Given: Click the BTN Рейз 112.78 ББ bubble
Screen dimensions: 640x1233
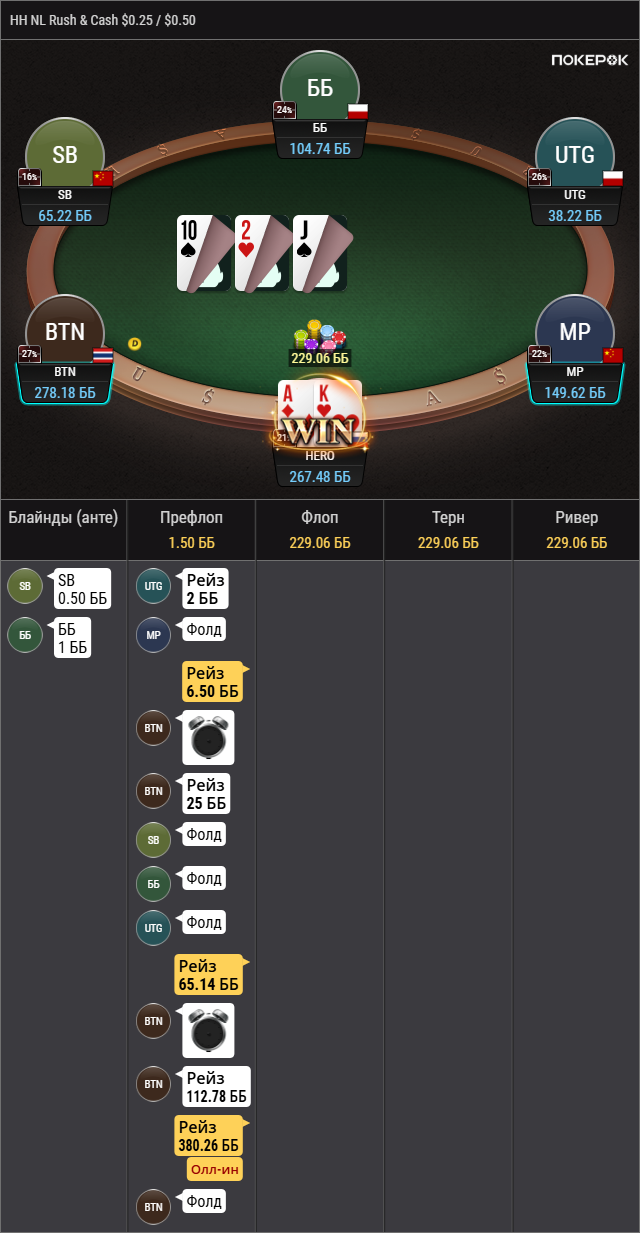Looking at the screenshot, I should [x=216, y=1086].
